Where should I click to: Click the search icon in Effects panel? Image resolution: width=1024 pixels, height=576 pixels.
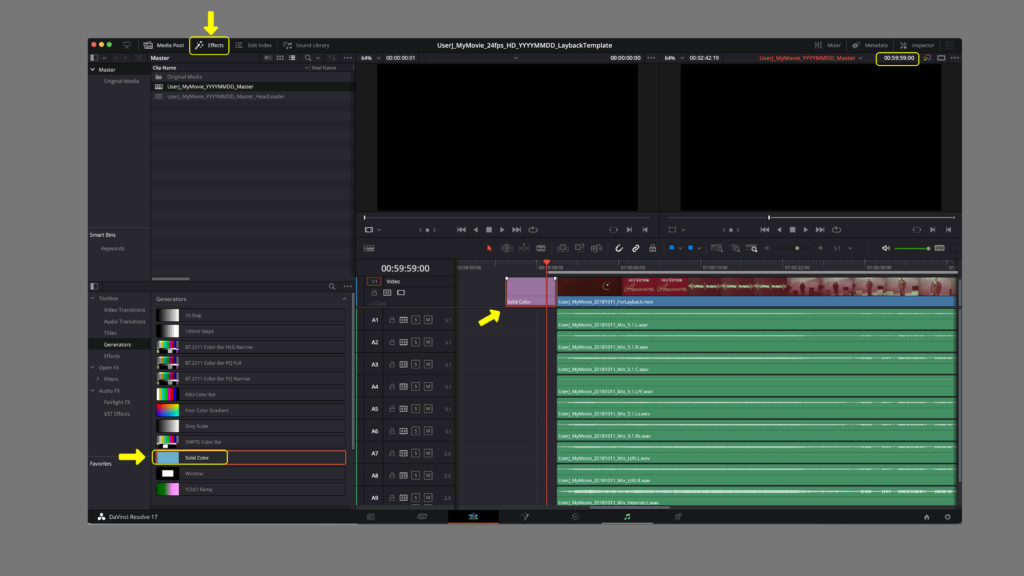click(332, 286)
